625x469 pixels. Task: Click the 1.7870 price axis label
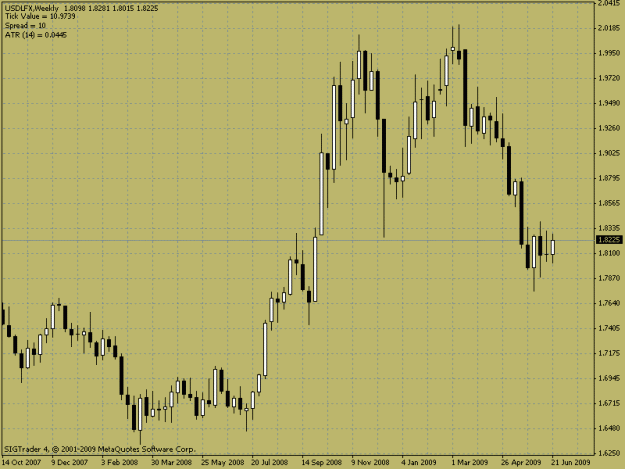pyautogui.click(x=609, y=278)
